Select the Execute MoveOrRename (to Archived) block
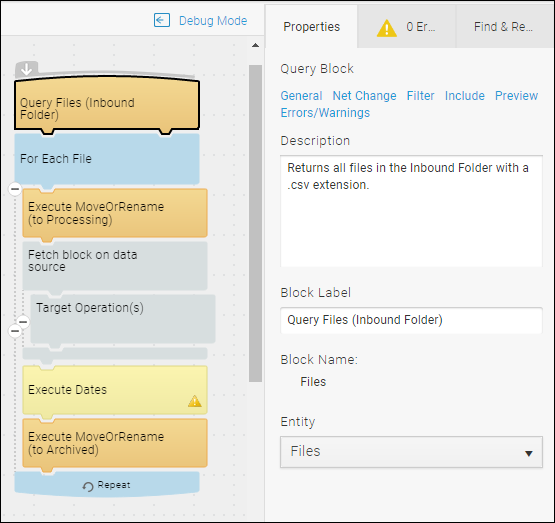Screen dimensions: 555x523 (x=115, y=443)
